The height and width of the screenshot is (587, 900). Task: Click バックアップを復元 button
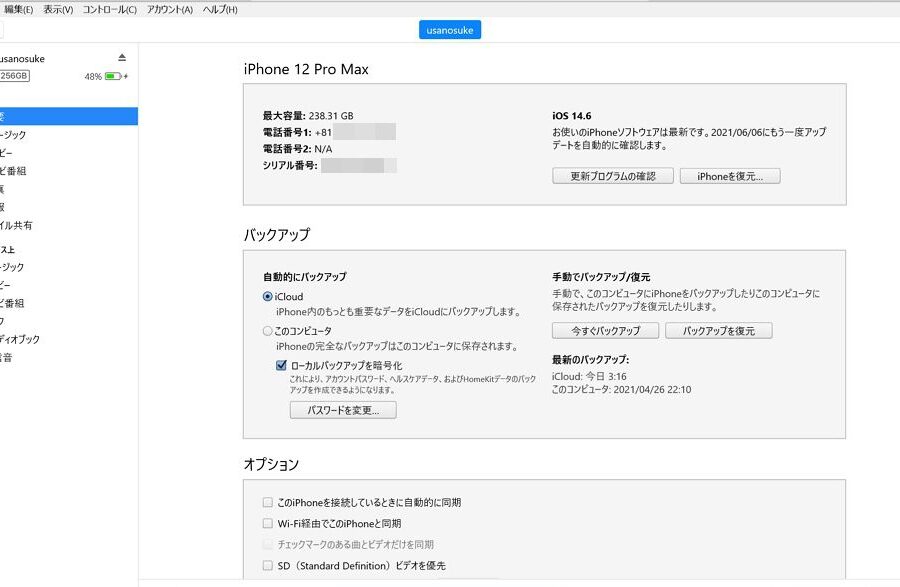(x=719, y=331)
